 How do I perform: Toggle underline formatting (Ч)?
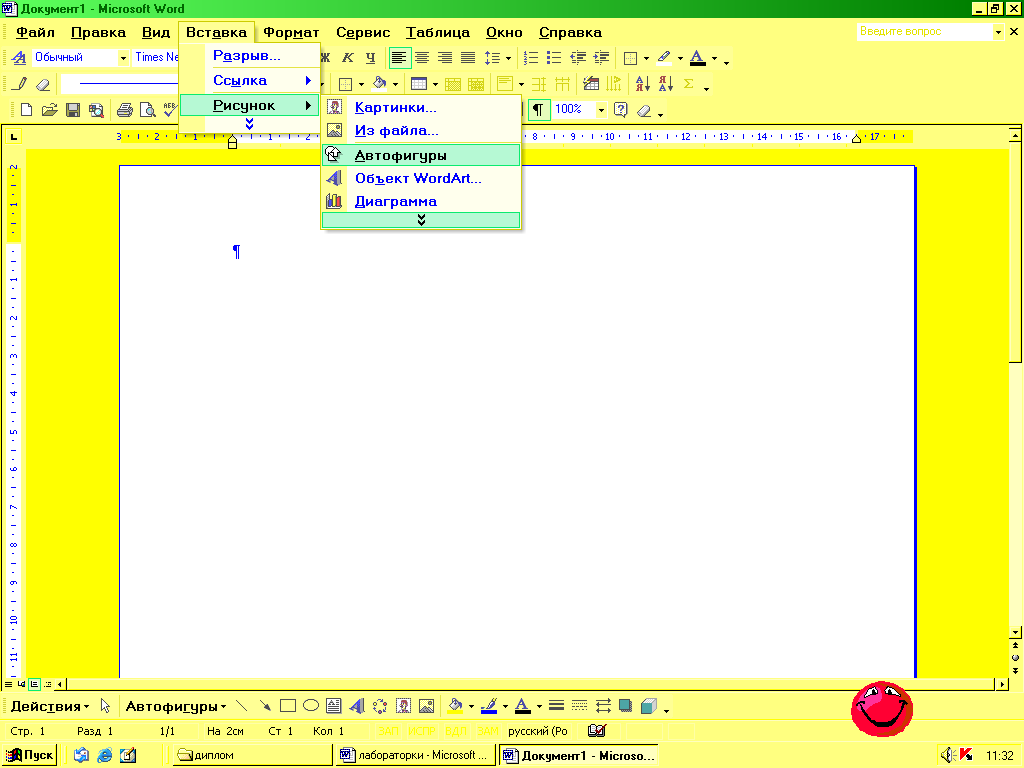370,57
